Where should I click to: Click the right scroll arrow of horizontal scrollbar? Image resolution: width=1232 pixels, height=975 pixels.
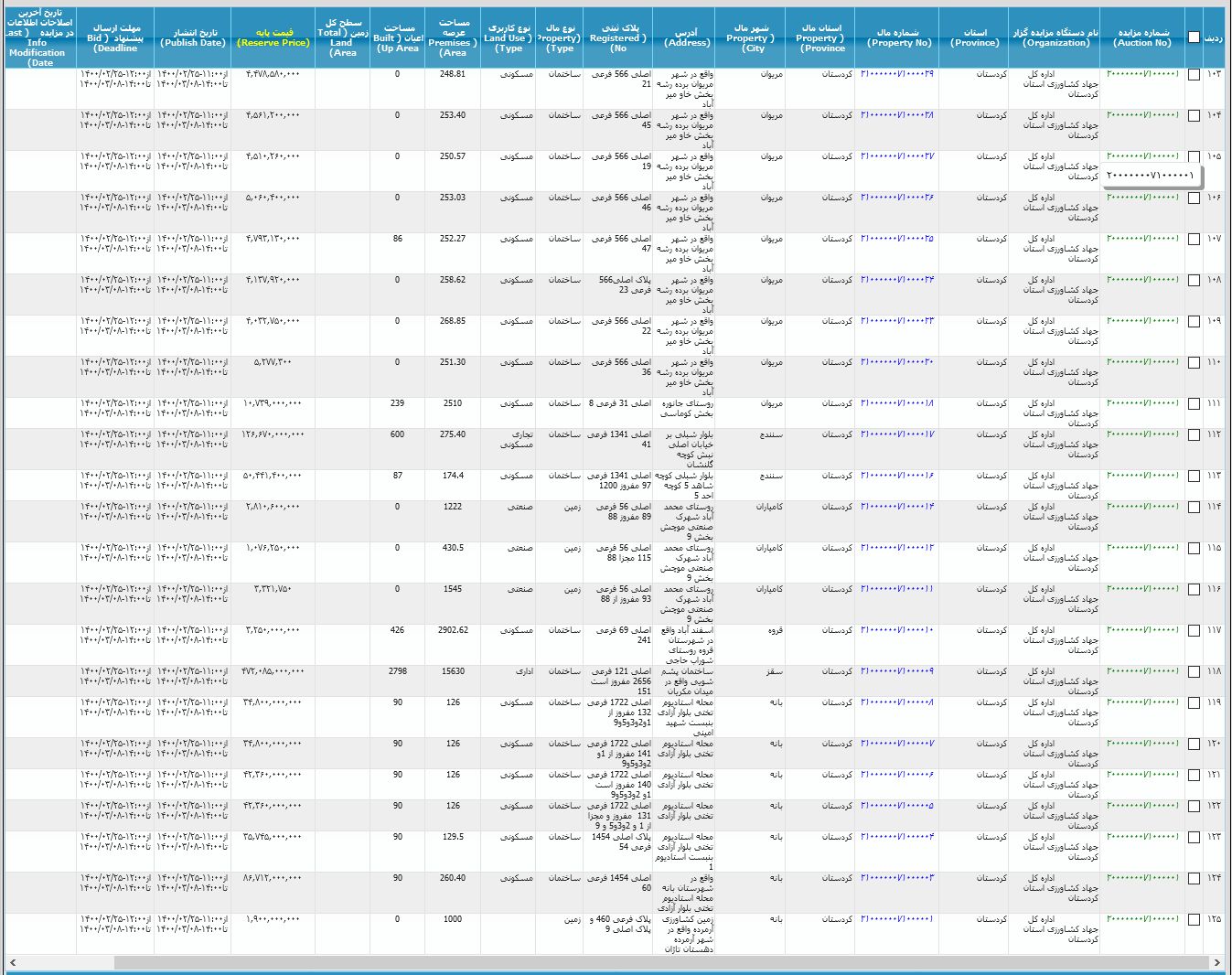1216,963
